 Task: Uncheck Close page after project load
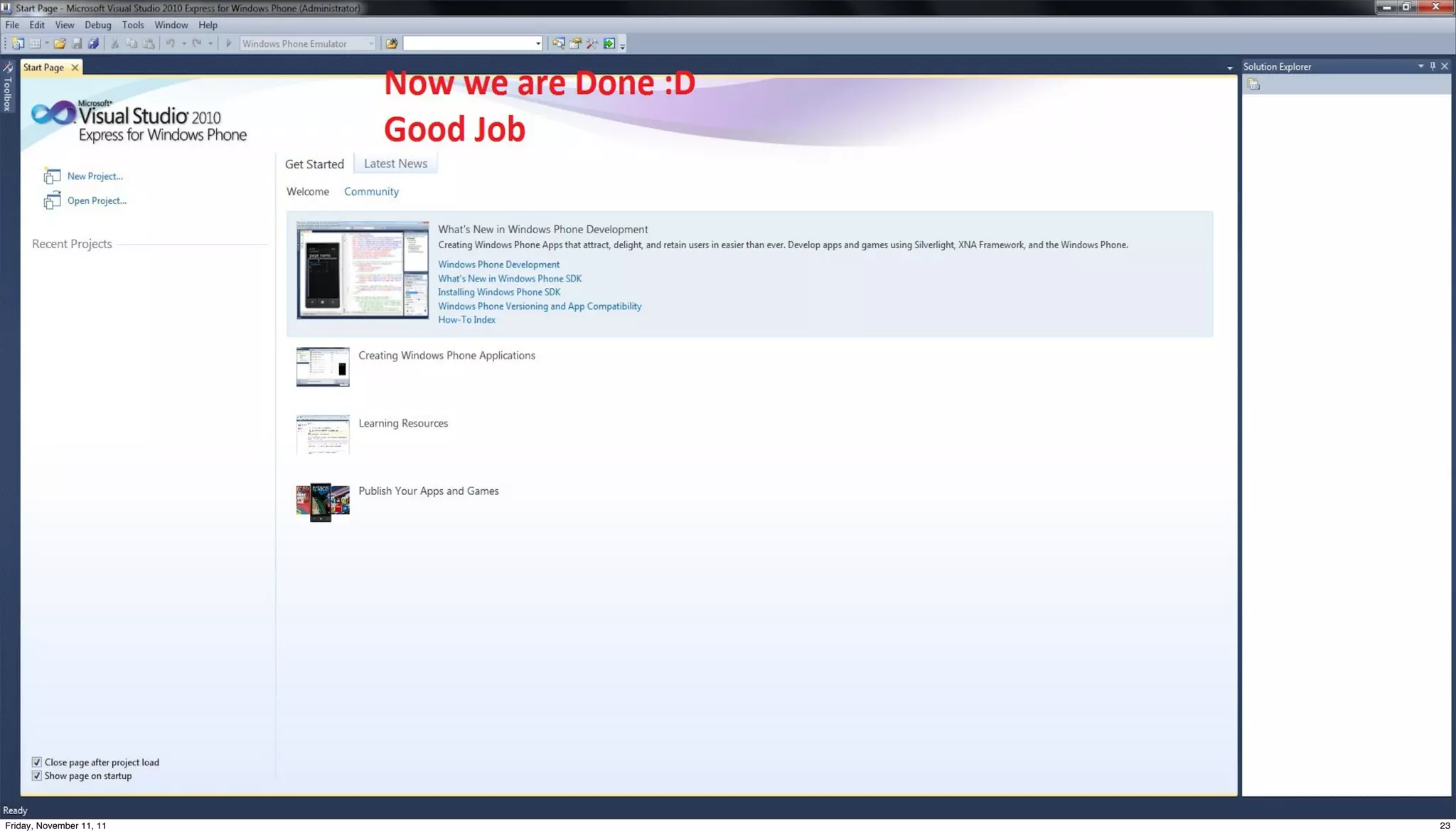[37, 762]
